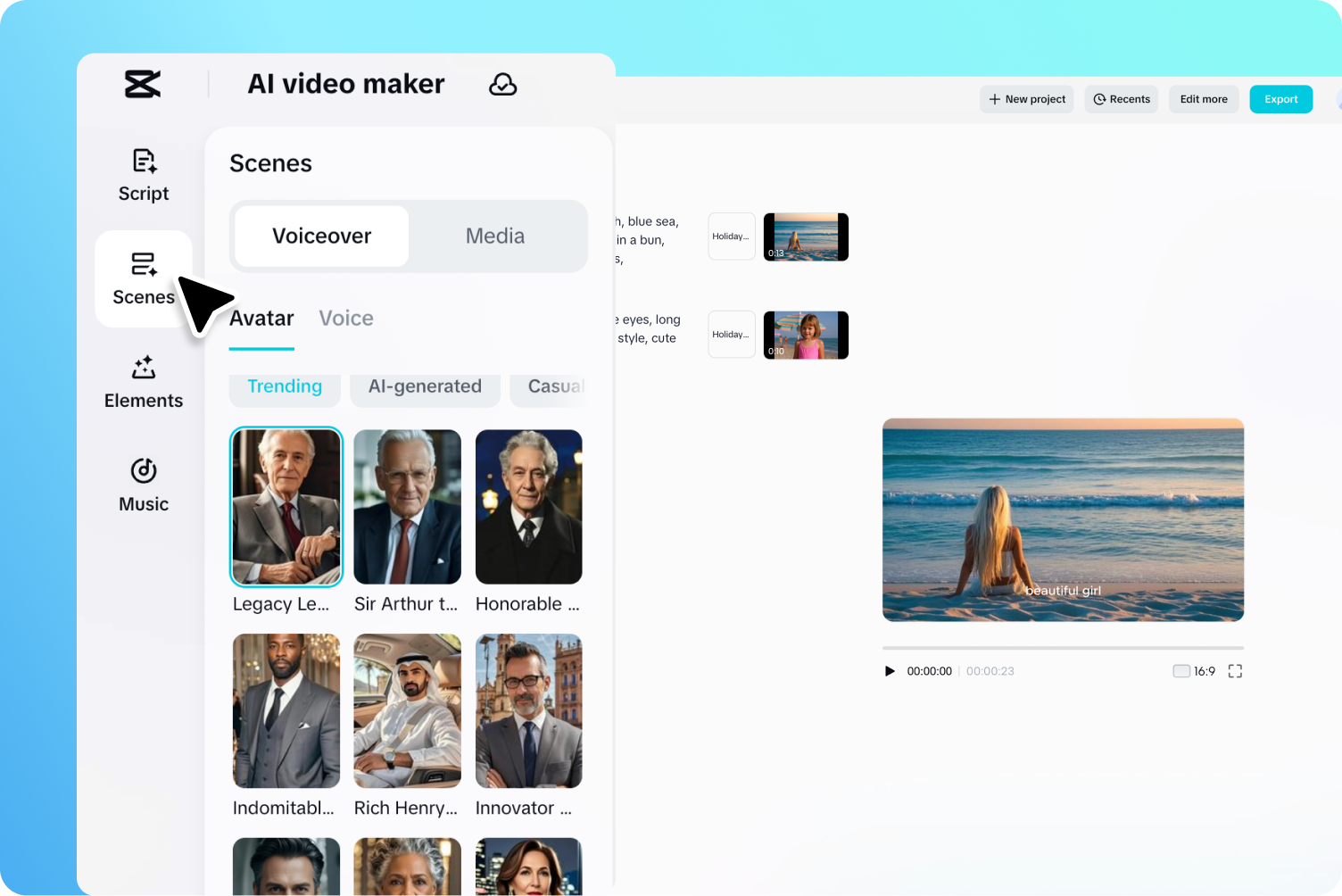Open the Elements sidebar section
Viewport: 1342px width, 896px height.
pyautogui.click(x=144, y=383)
